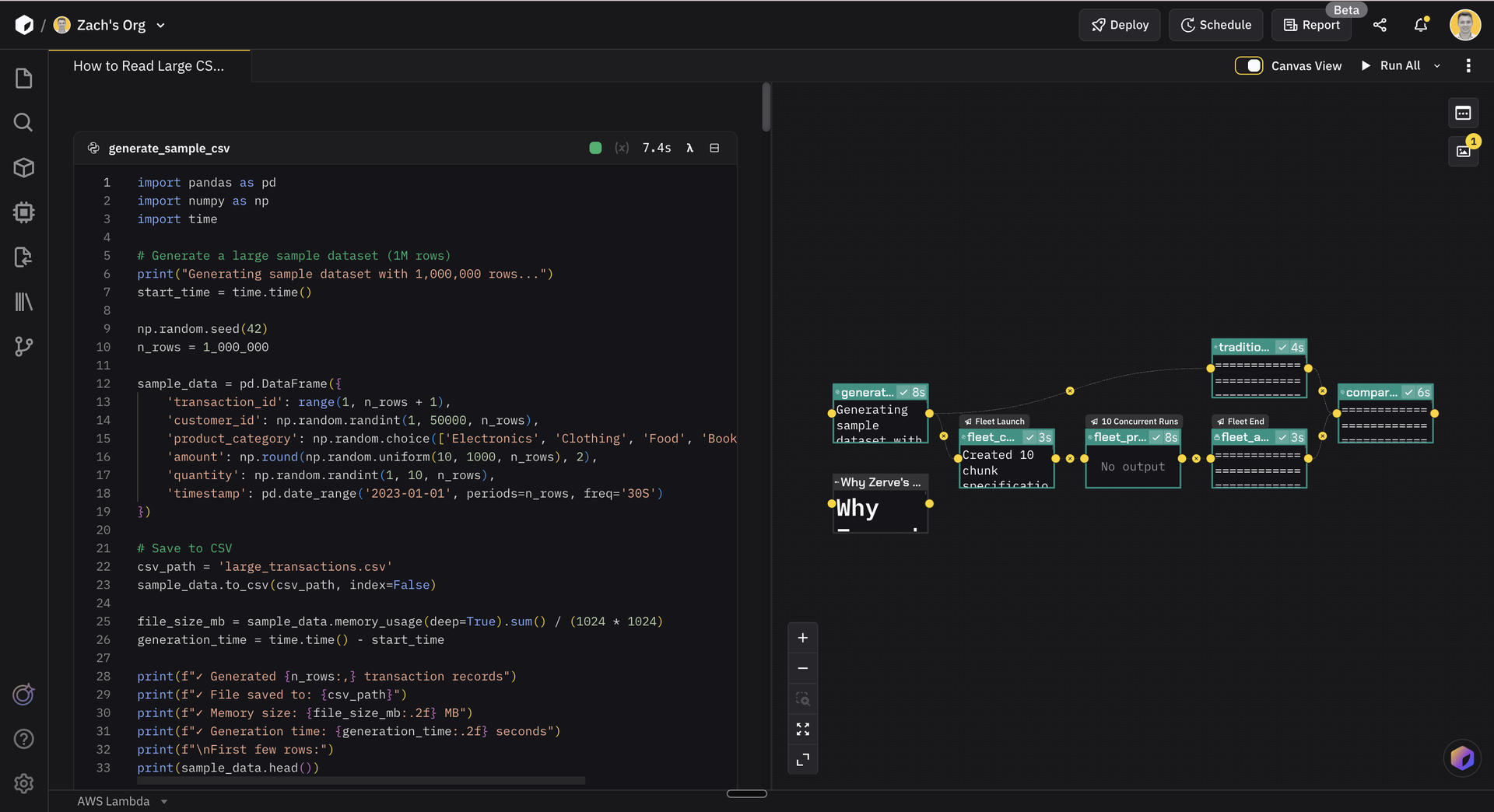Open the canvas comments panel icon

pyautogui.click(x=1463, y=114)
